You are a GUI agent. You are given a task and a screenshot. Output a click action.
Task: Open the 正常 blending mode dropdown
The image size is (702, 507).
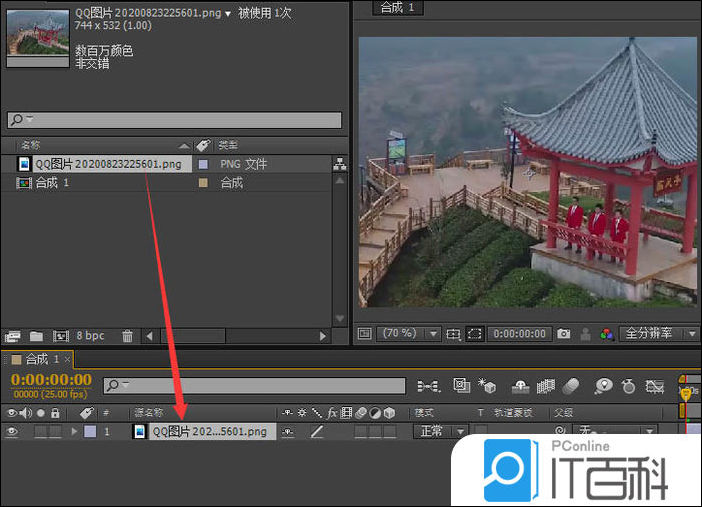[x=440, y=432]
